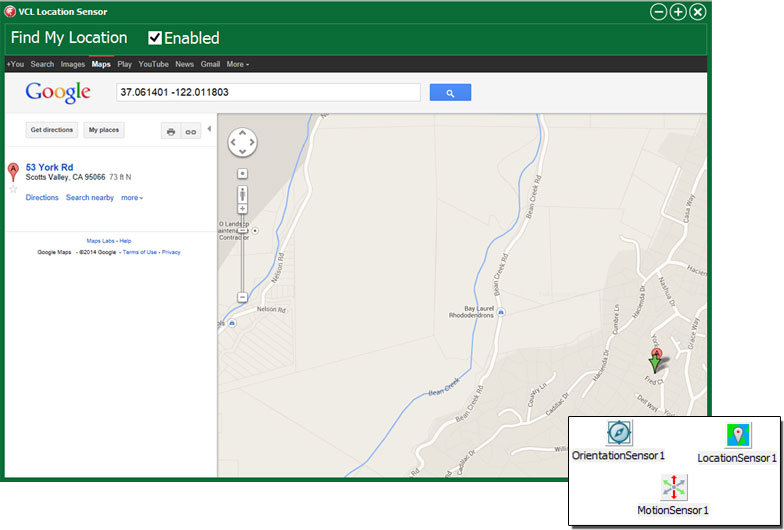Screen dimensions: 784x530
Task: Open the 53 York Rd result
Action: point(50,167)
